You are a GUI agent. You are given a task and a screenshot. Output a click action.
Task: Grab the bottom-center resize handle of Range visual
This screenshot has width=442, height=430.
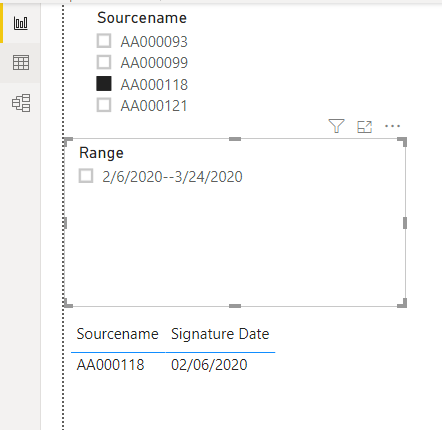[235, 306]
